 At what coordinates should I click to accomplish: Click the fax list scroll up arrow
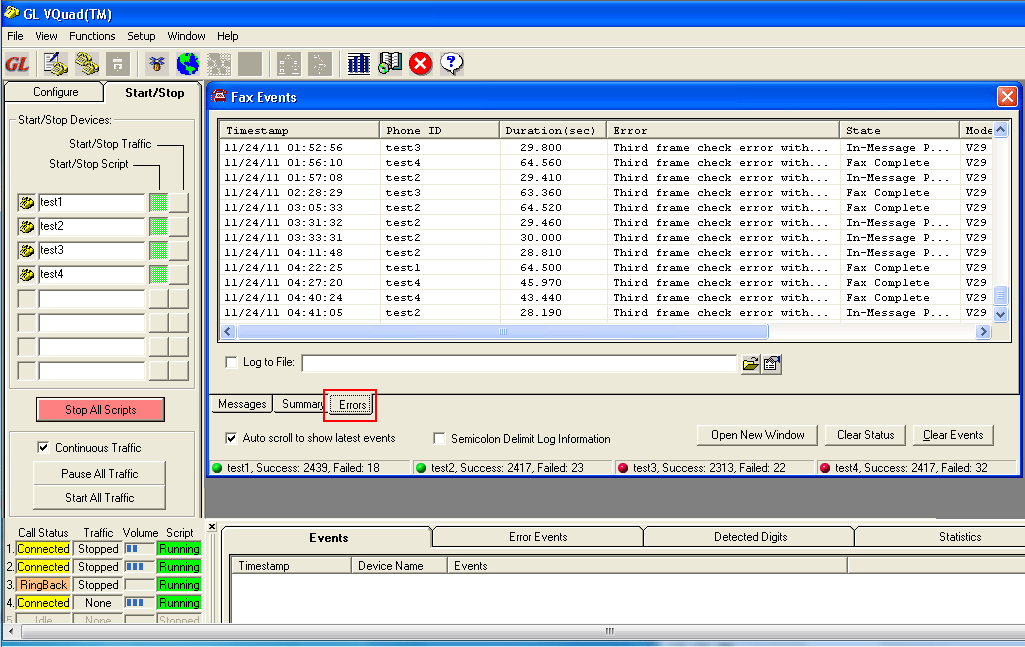[x=1000, y=129]
